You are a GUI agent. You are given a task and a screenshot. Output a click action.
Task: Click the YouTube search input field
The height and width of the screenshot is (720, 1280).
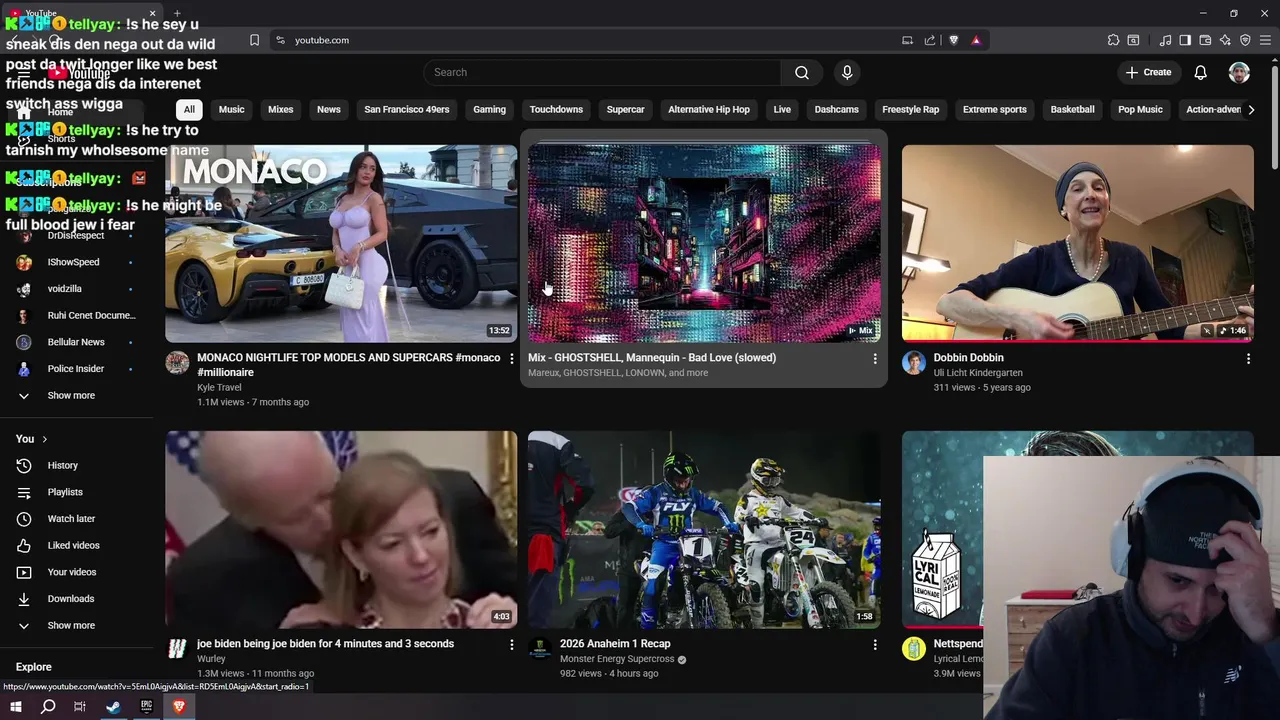coord(602,72)
